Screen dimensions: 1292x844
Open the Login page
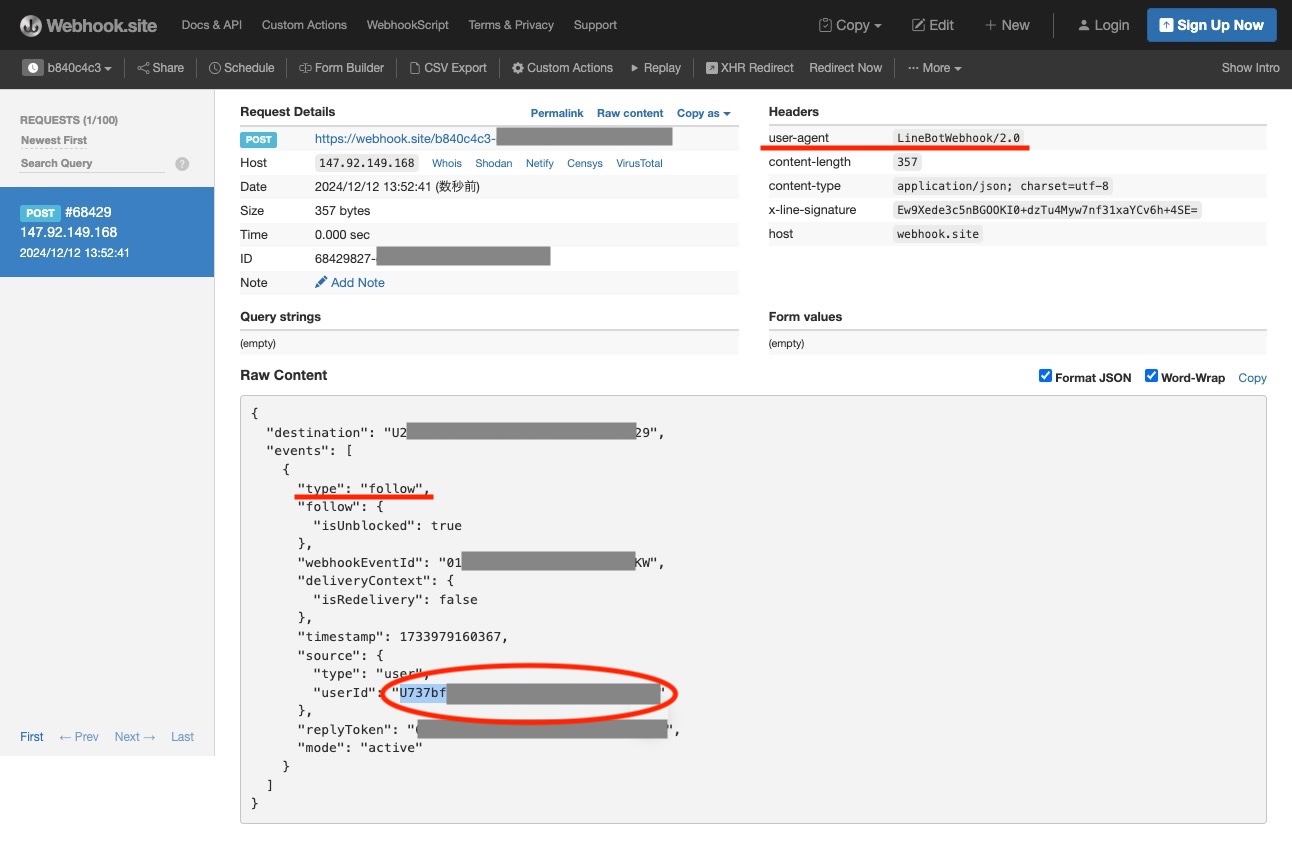1103,25
